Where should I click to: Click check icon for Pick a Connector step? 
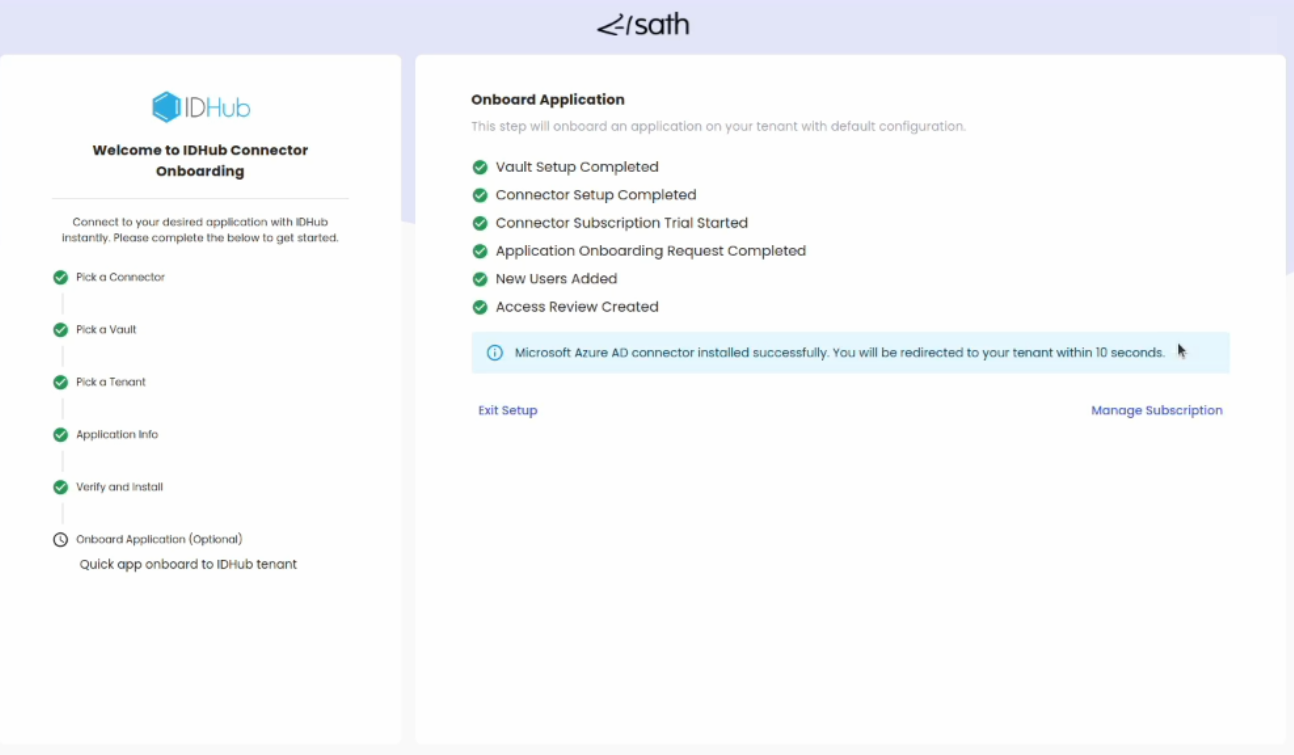(60, 278)
